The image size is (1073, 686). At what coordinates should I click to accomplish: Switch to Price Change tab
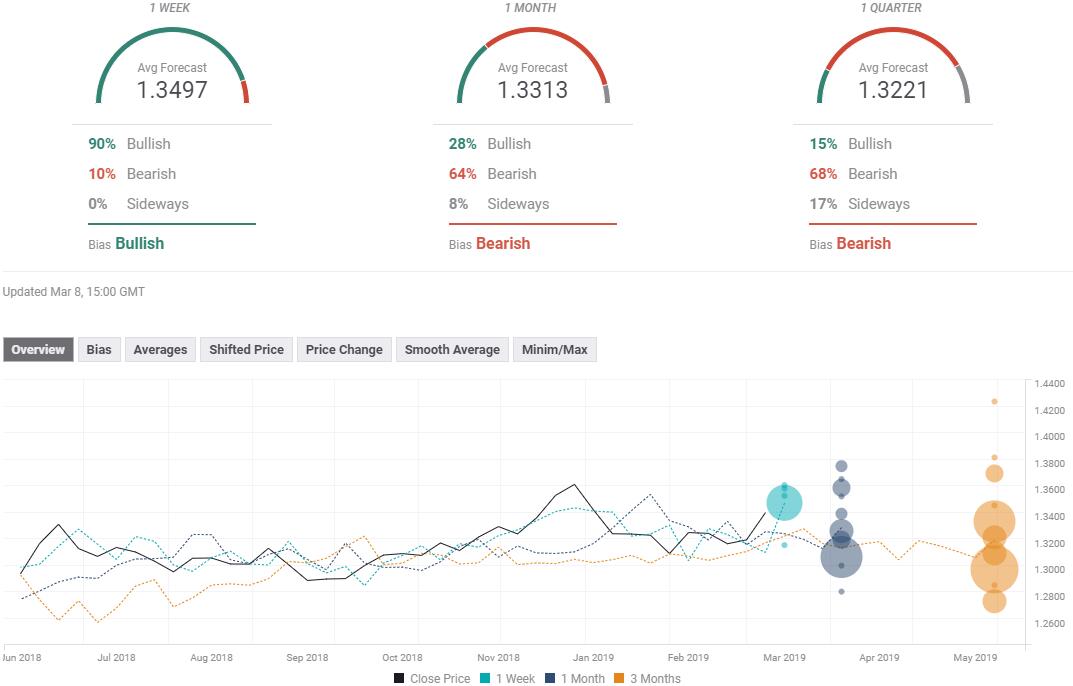pos(344,350)
